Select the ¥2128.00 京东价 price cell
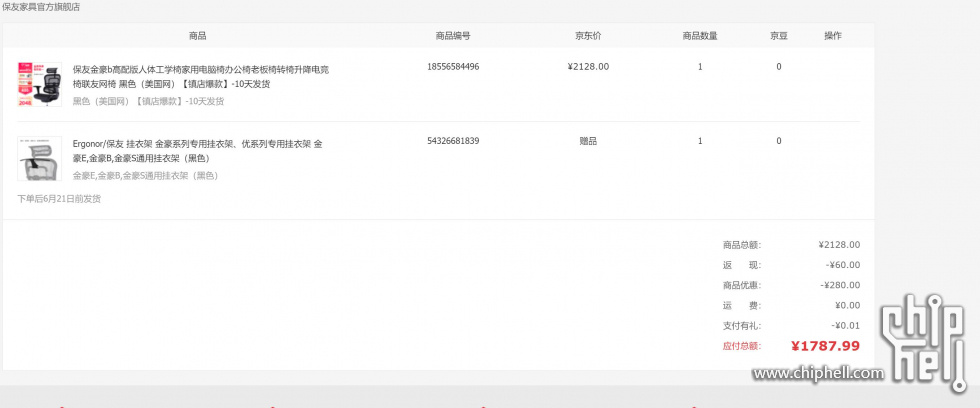This screenshot has height=408, width=980. tap(588, 67)
